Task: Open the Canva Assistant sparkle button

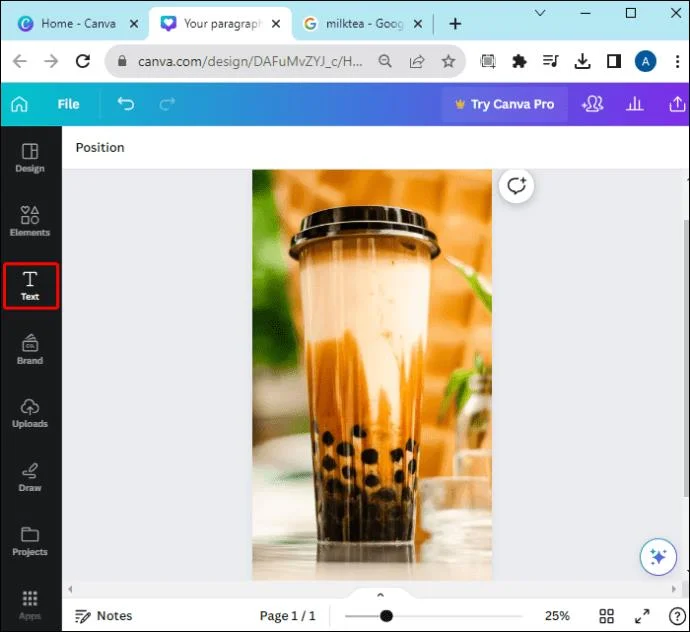Action: click(658, 557)
